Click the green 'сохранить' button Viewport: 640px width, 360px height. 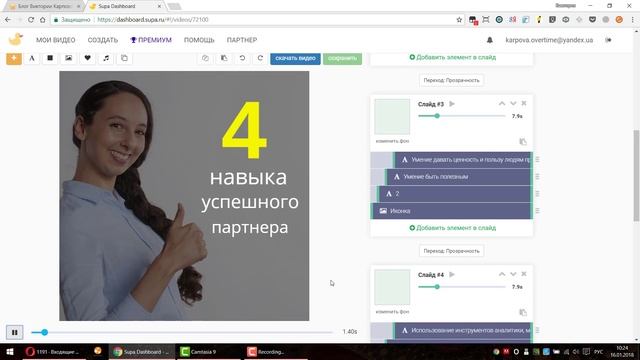coord(342,58)
